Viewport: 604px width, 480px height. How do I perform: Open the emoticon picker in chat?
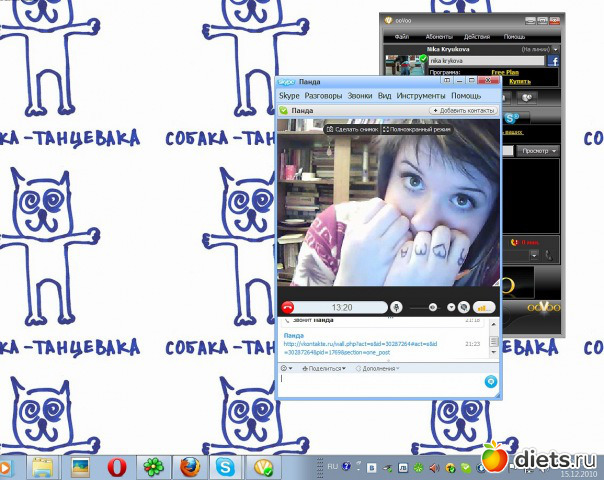[x=285, y=368]
